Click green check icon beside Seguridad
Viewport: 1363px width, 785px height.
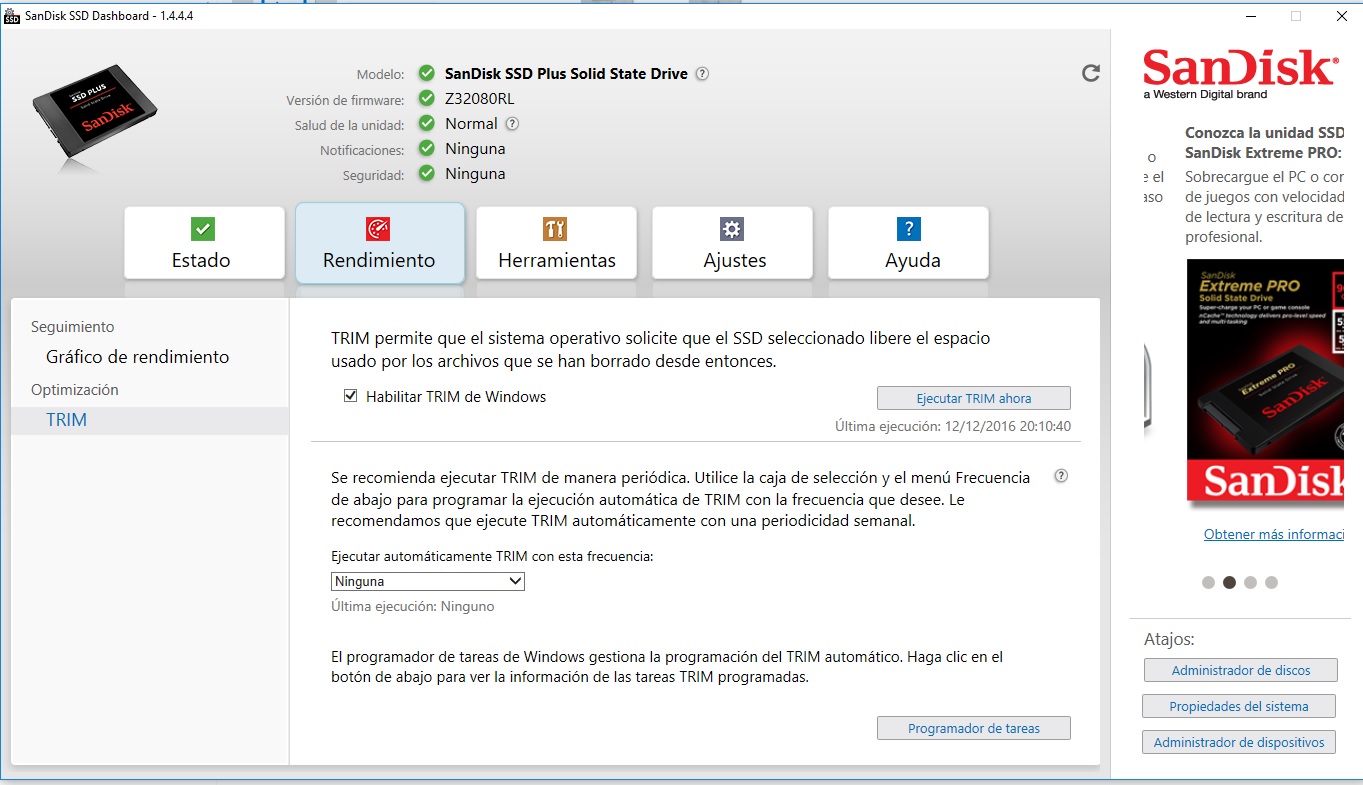427,174
